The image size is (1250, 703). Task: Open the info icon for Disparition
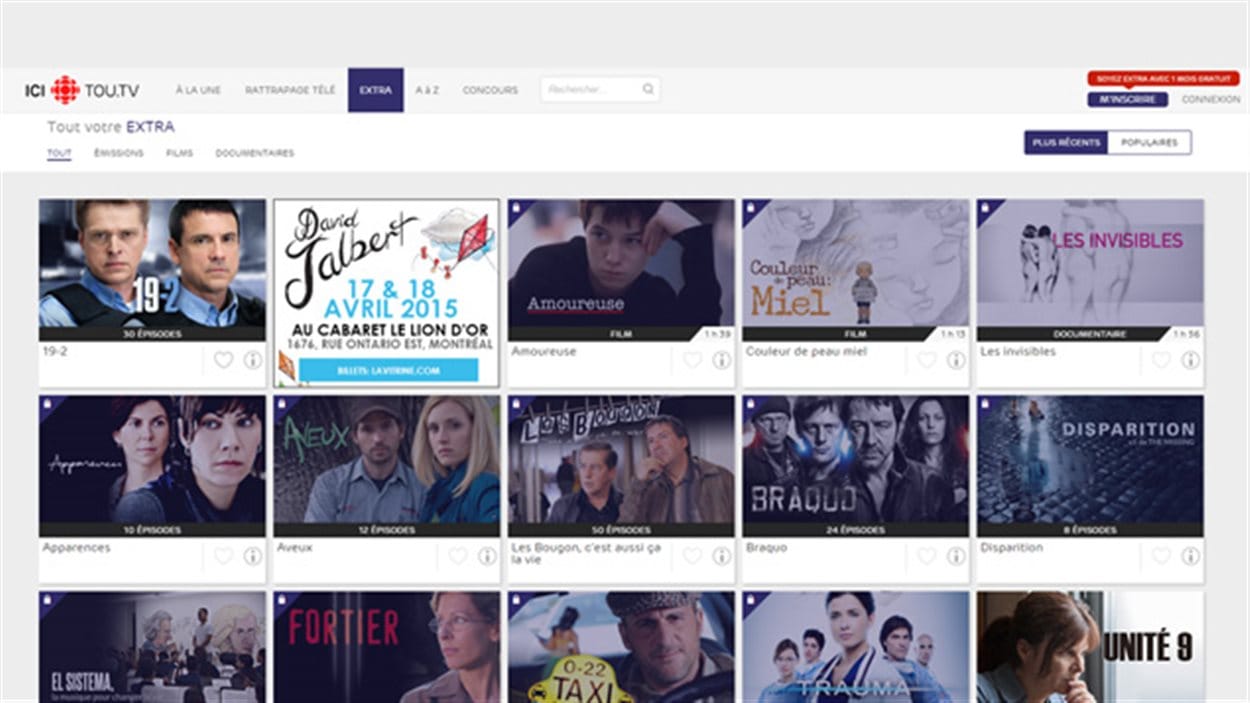[1190, 556]
